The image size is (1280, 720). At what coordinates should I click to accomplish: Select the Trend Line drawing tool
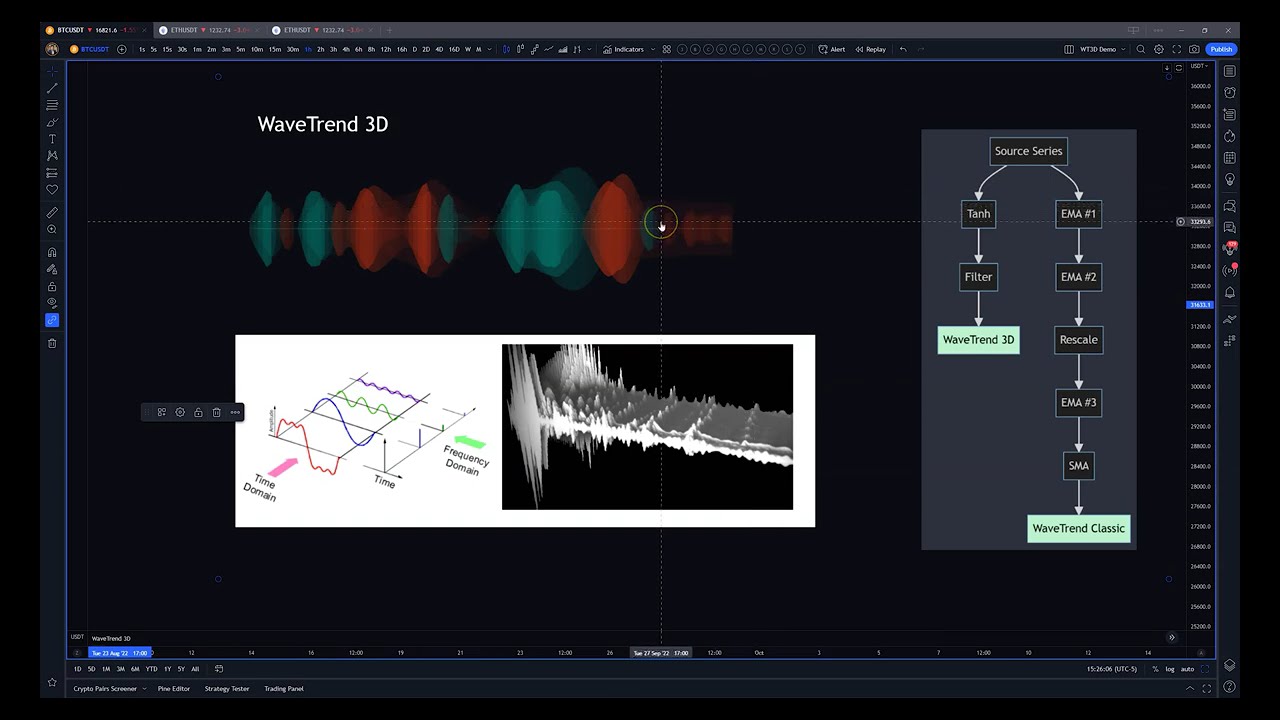click(52, 88)
